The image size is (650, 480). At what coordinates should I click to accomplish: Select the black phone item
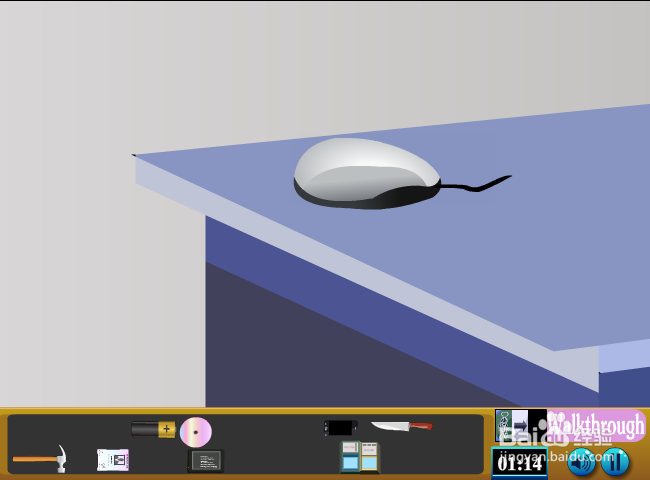pyautogui.click(x=340, y=428)
